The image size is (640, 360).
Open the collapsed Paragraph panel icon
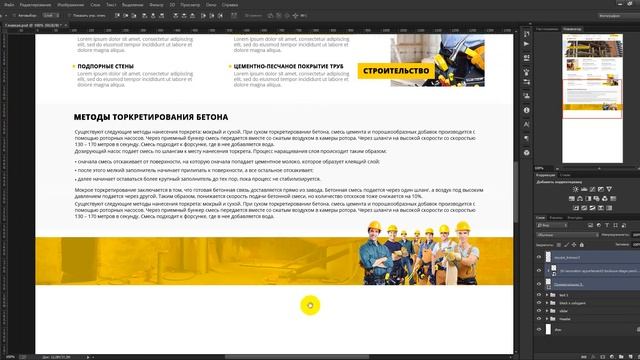(527, 139)
